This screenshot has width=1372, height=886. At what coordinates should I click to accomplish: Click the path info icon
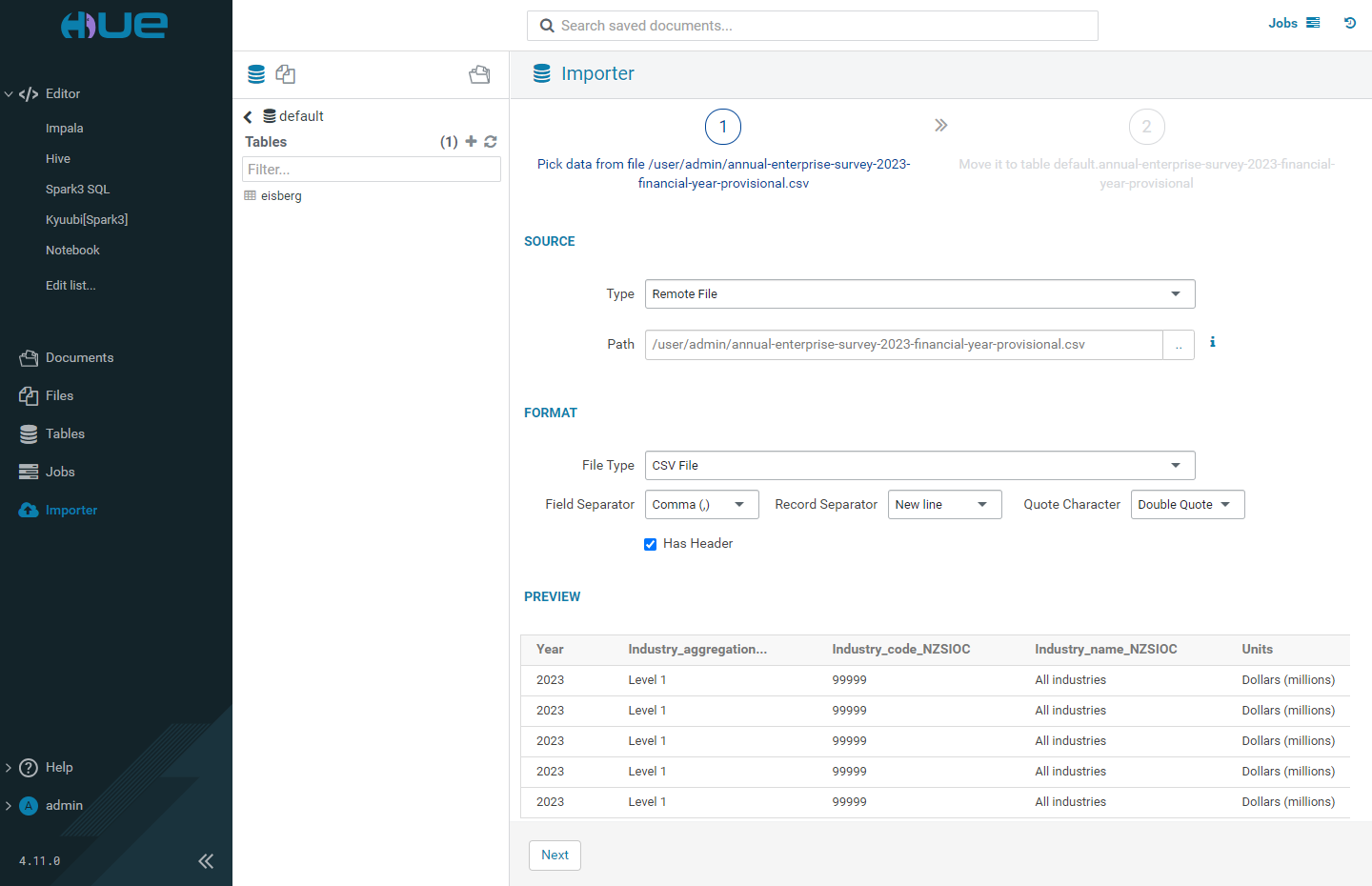point(1212,342)
